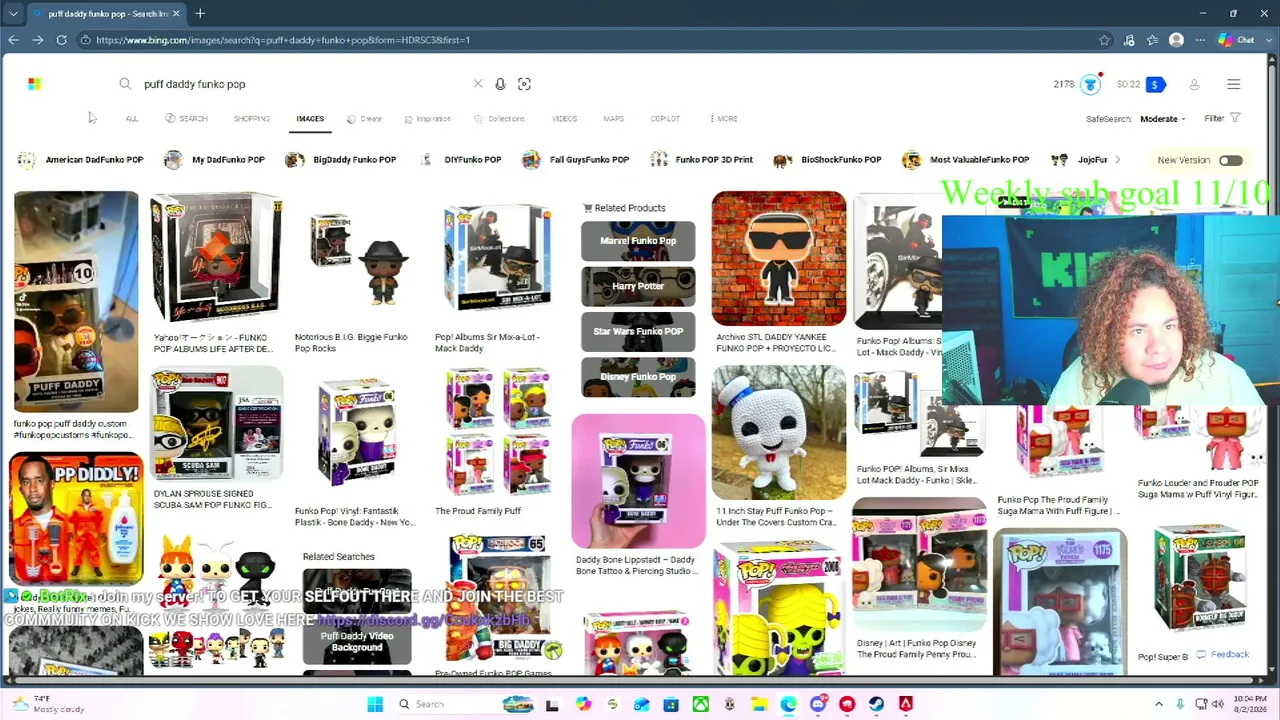Clear the search query with the X
The width and height of the screenshot is (1280, 720).
click(x=478, y=84)
